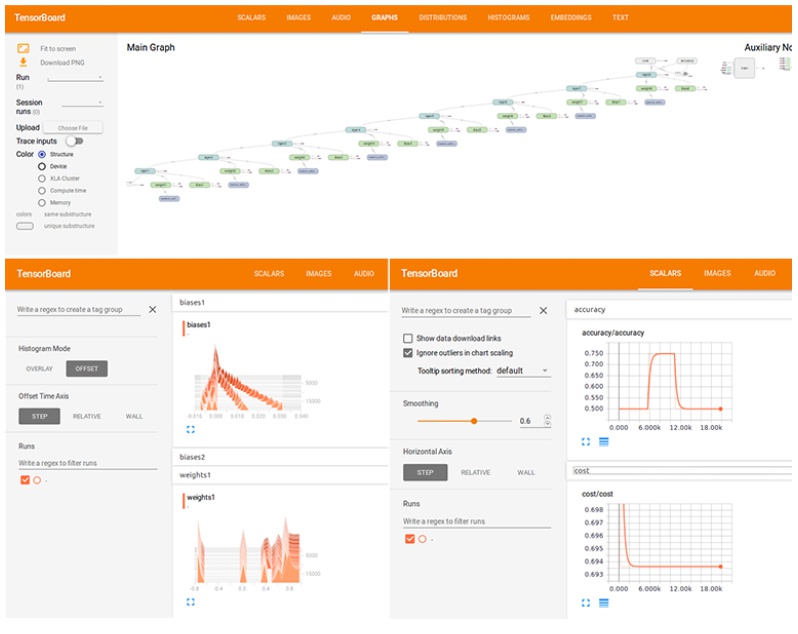Select Compute time color option

pos(42,191)
